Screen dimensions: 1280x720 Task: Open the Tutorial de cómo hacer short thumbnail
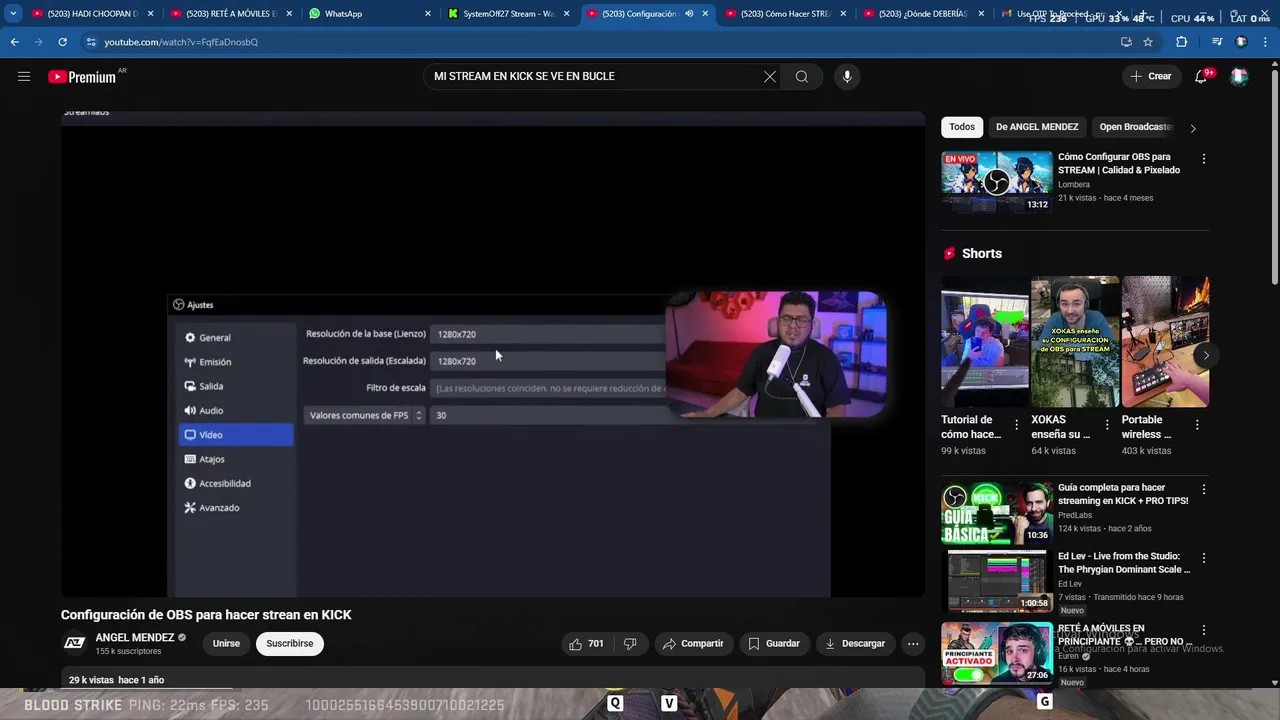[x=985, y=342]
